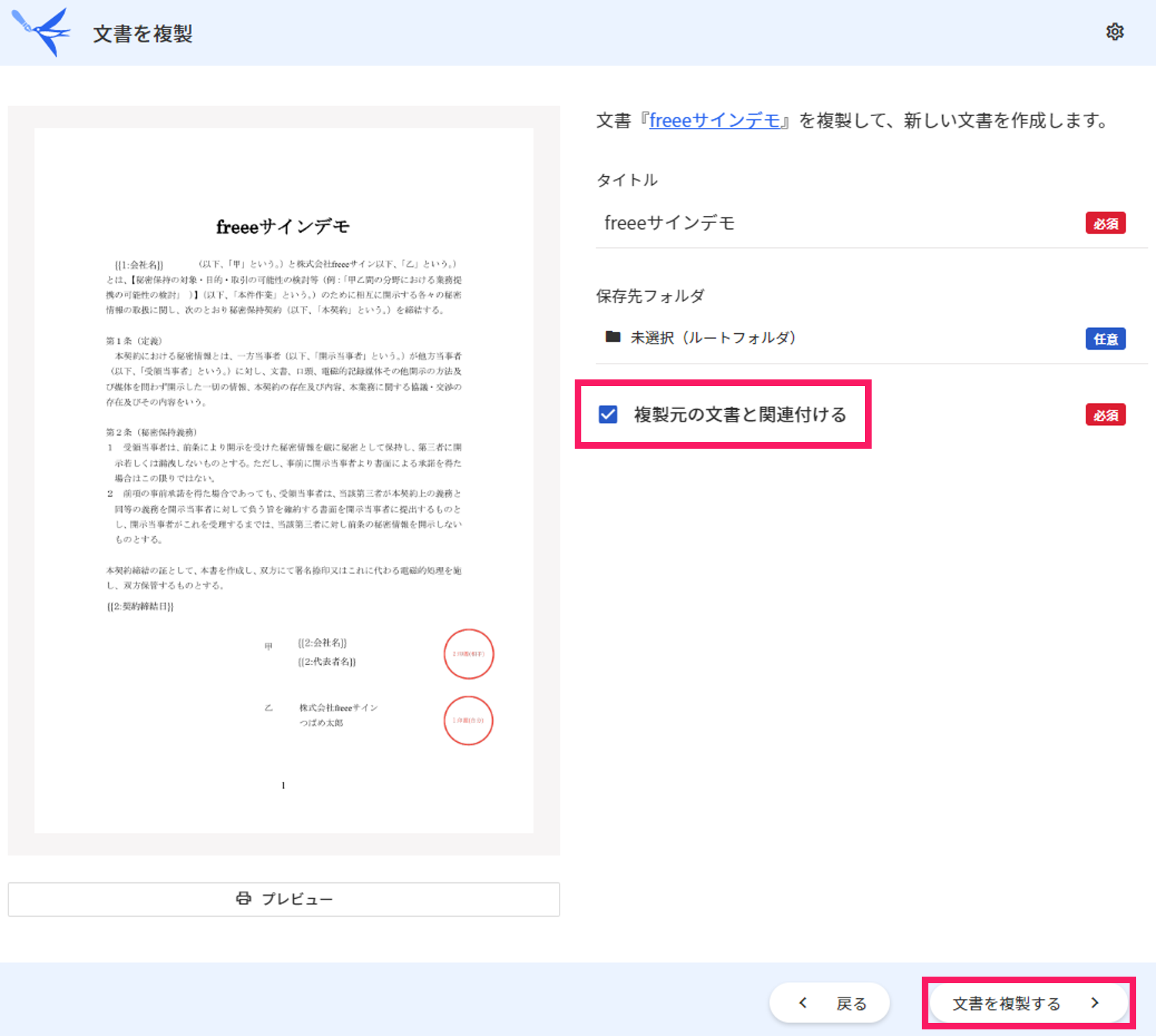The image size is (1156, 1036).
Task: Click the top red seal stamp circle
Action: tap(468, 654)
